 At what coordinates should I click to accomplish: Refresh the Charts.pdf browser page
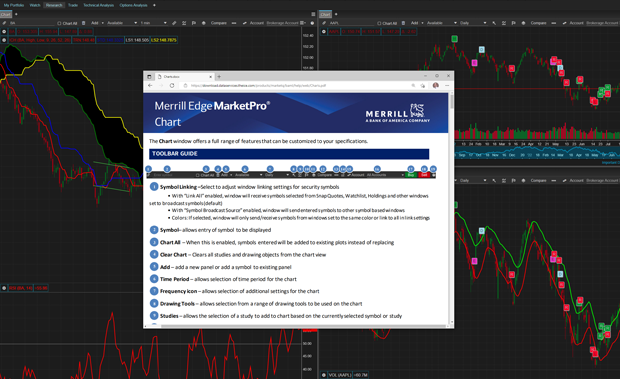[x=172, y=85]
